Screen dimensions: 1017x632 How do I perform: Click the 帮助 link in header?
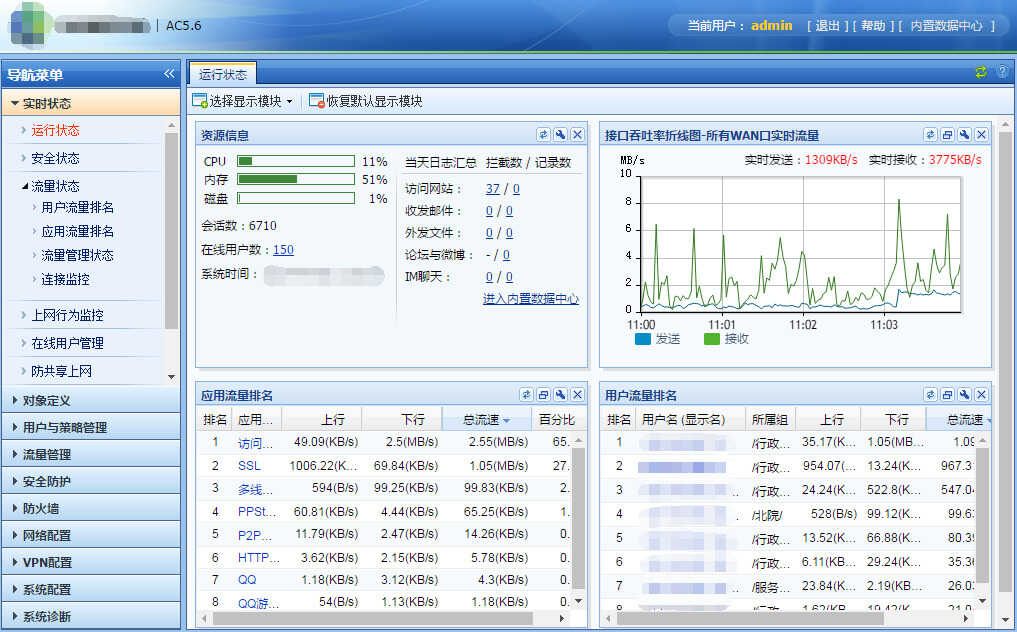click(x=873, y=26)
